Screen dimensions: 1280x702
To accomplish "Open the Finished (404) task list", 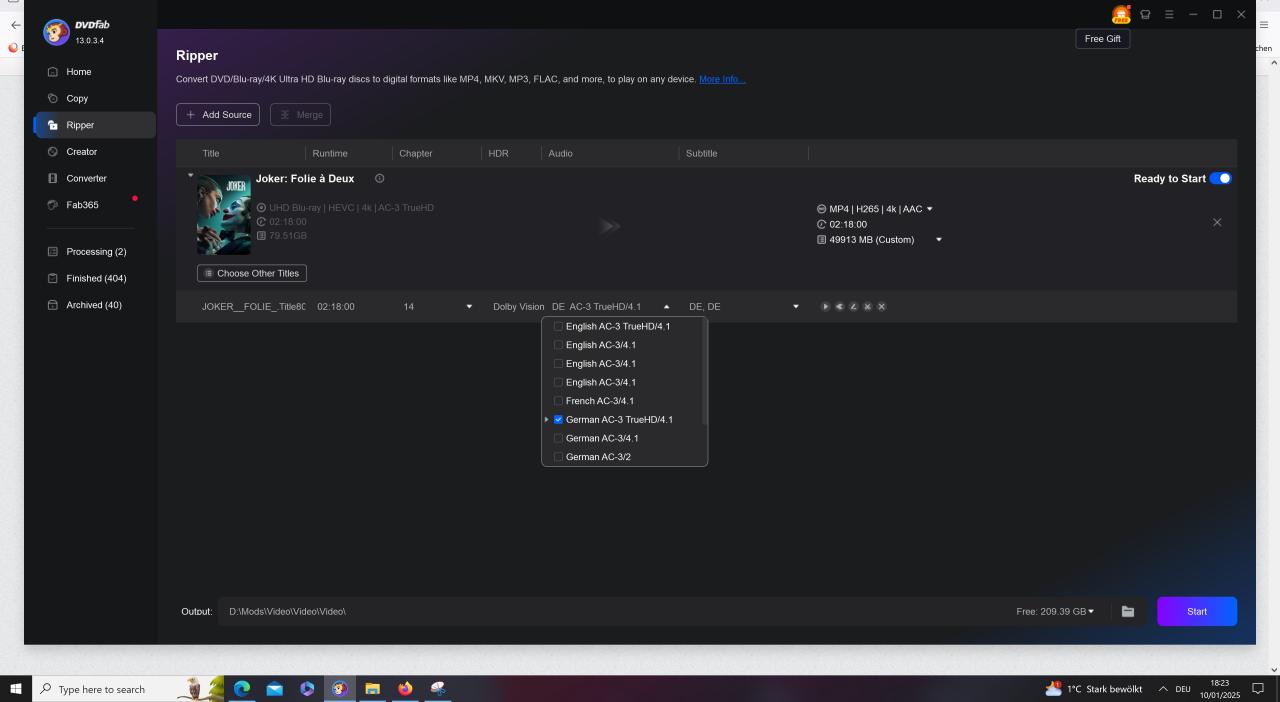I will click(x=96, y=278).
